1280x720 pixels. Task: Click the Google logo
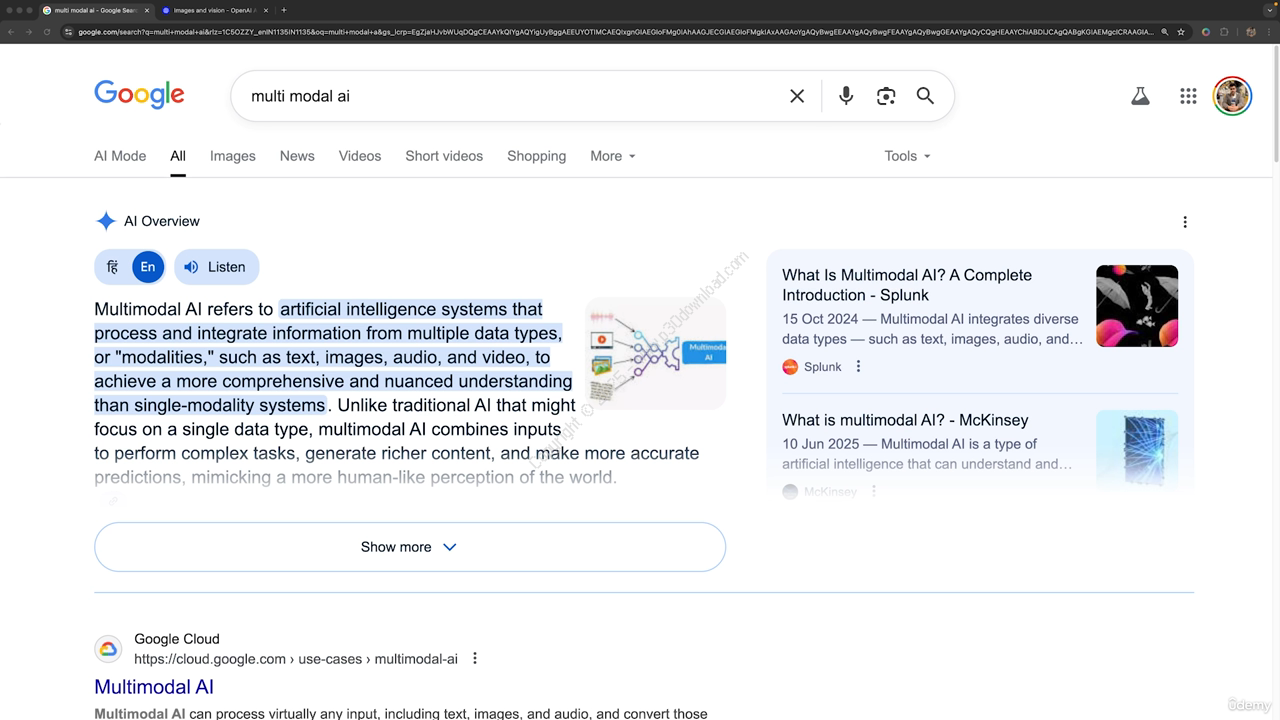(x=139, y=95)
